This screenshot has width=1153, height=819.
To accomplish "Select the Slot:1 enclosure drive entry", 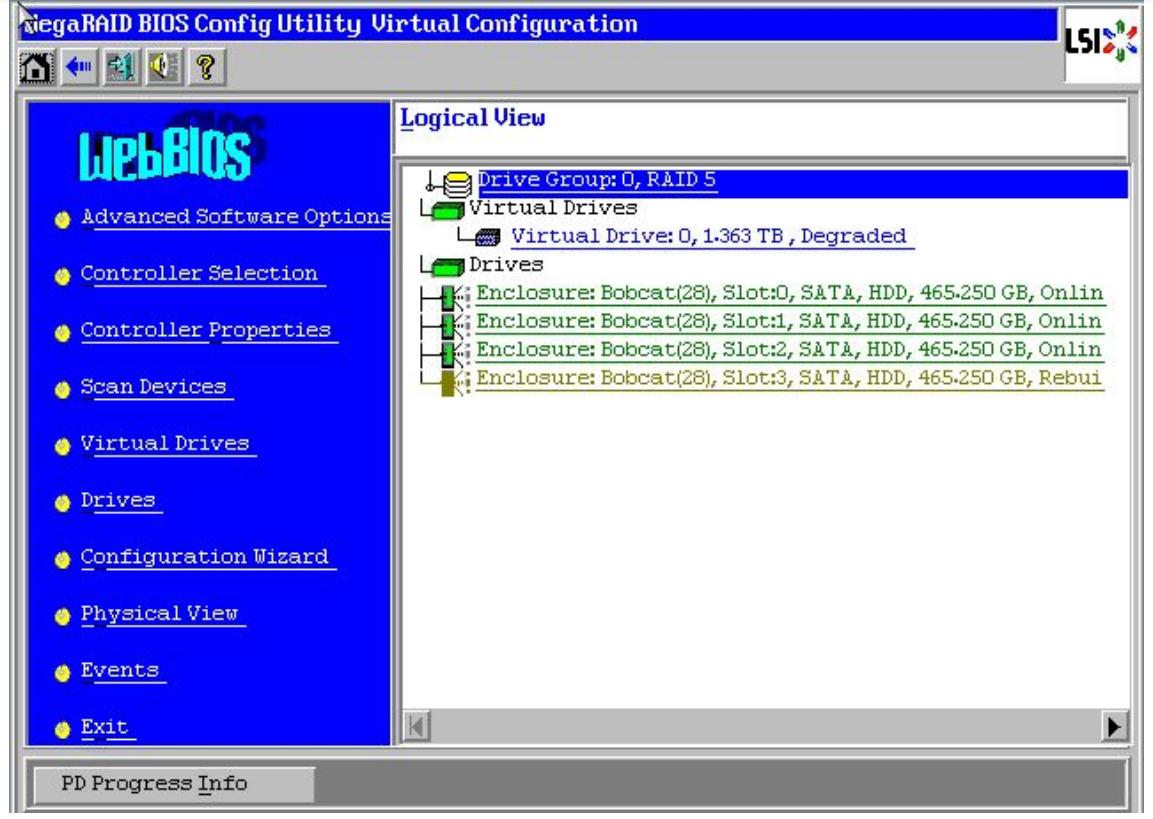I will point(789,321).
